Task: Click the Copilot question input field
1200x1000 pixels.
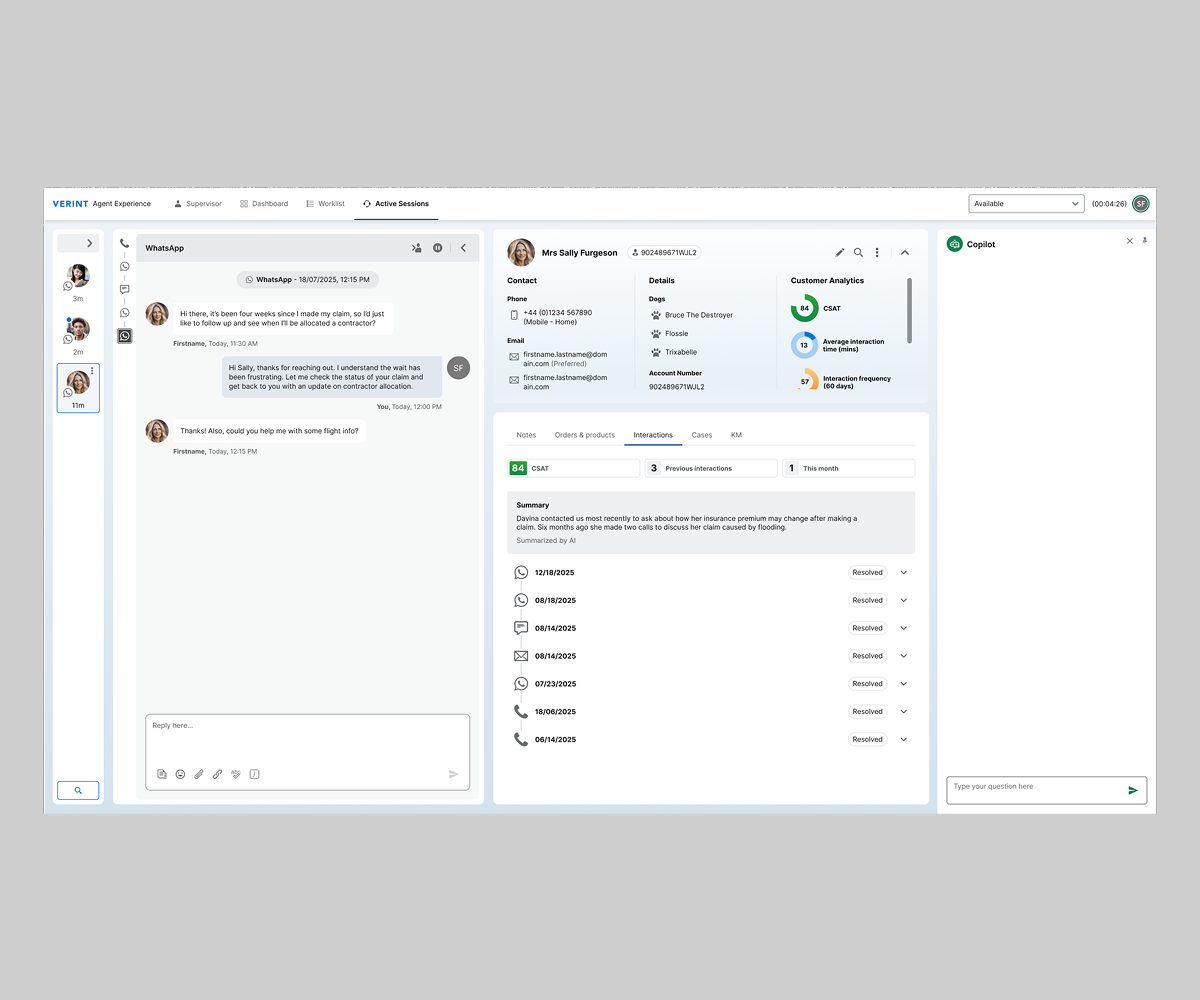Action: [1035, 789]
